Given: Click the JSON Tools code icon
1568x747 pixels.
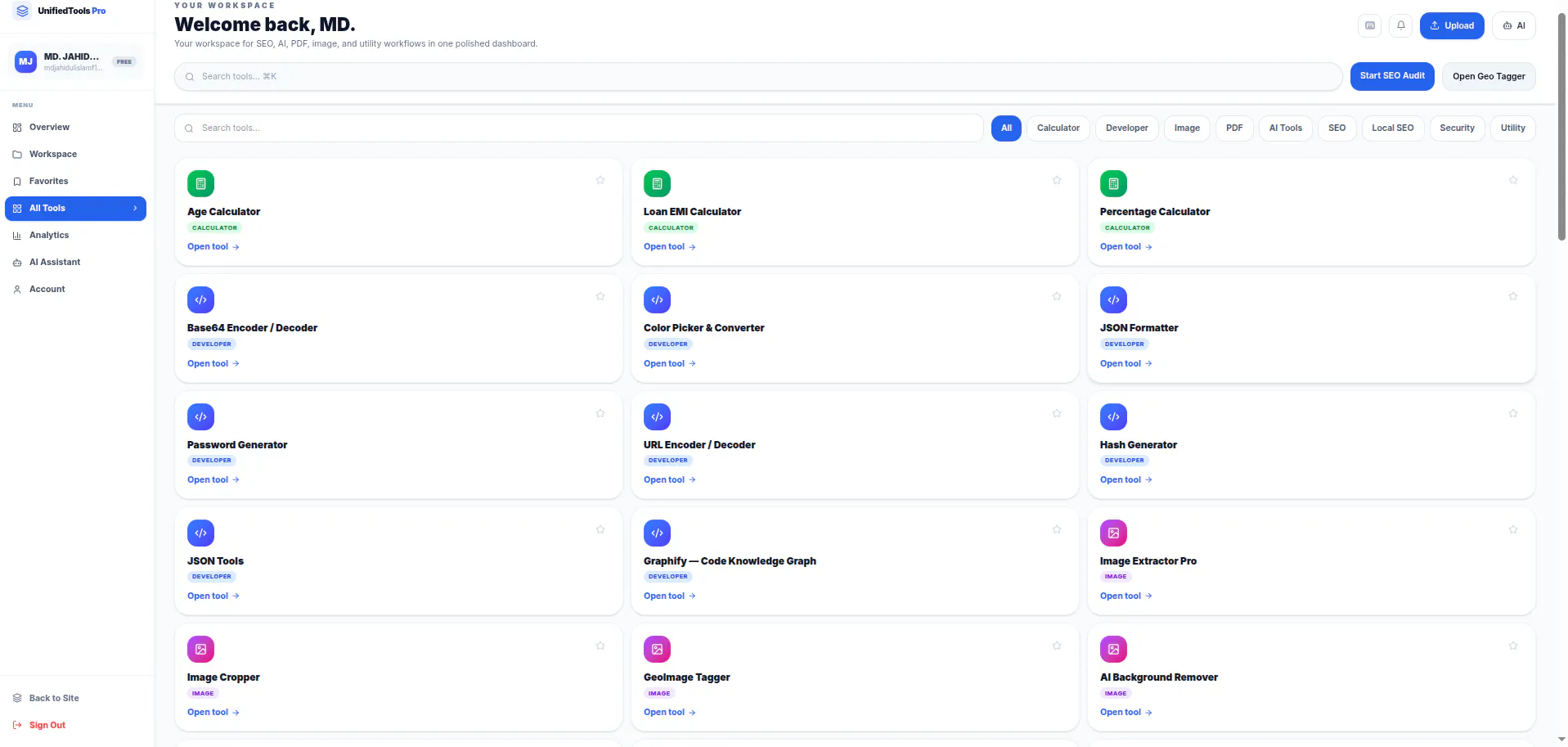Looking at the screenshot, I should (x=200, y=533).
